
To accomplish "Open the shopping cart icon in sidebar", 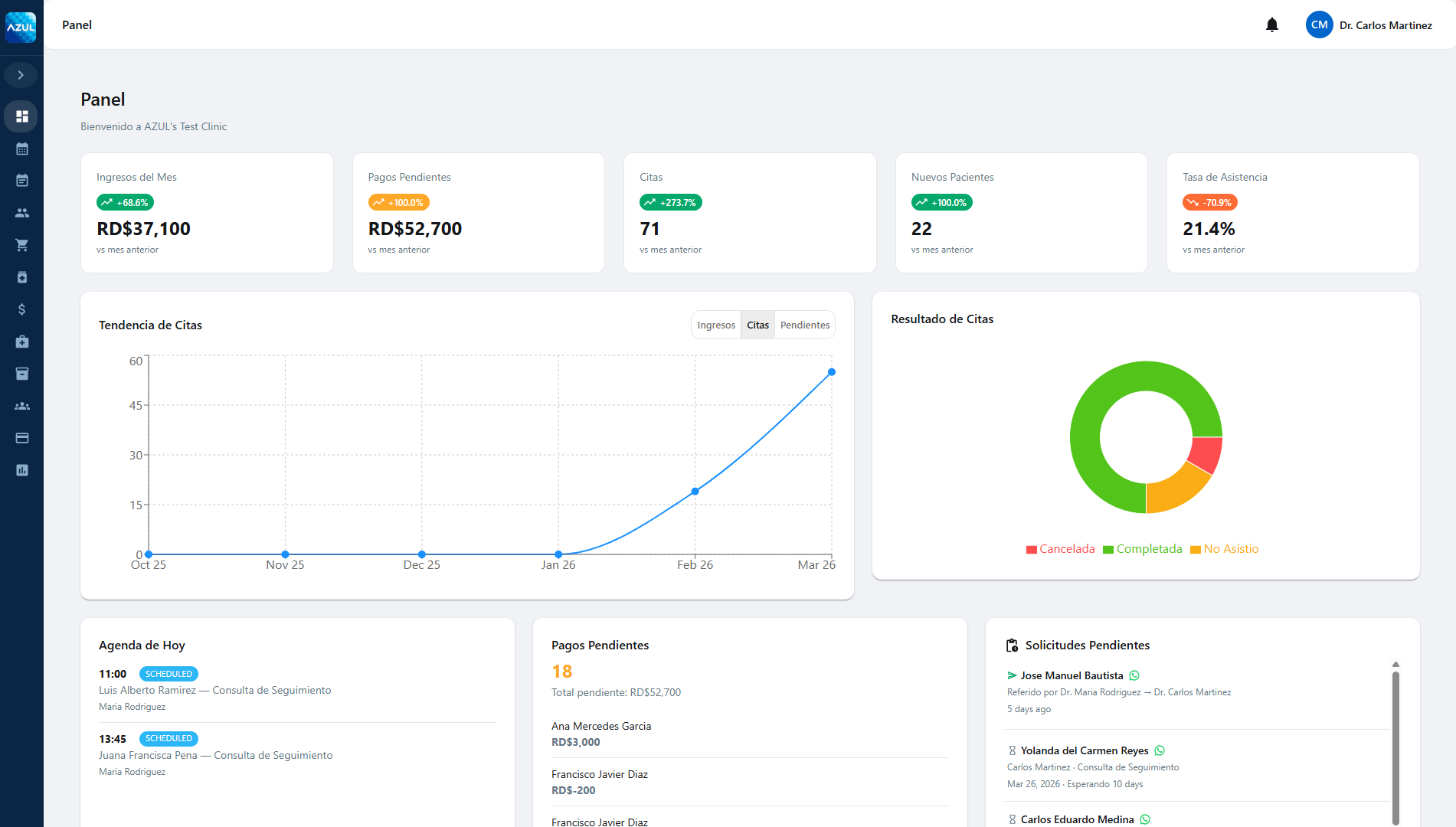I will pyautogui.click(x=21, y=245).
